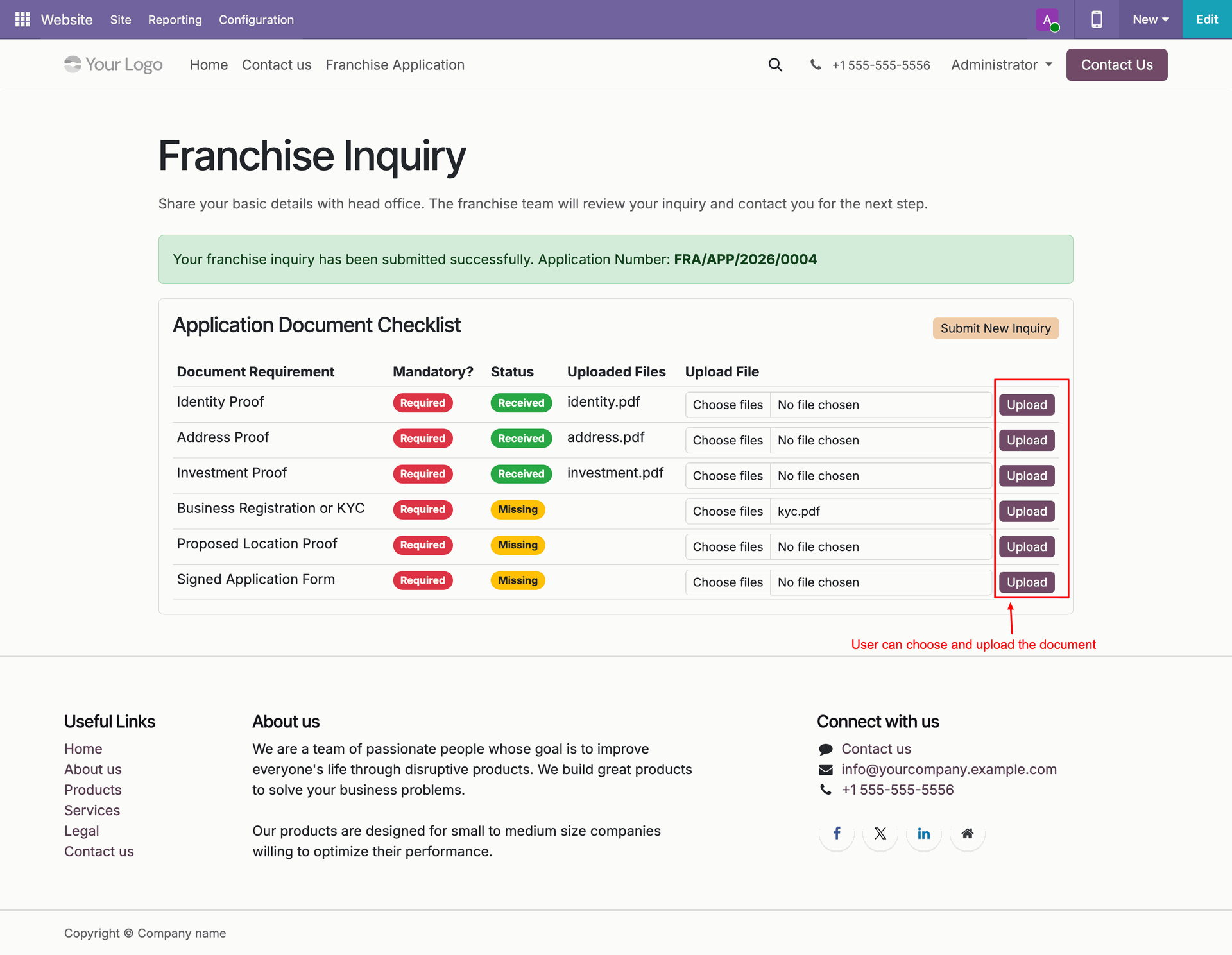Open footer About us link
The width and height of the screenshot is (1232, 955).
93,769
